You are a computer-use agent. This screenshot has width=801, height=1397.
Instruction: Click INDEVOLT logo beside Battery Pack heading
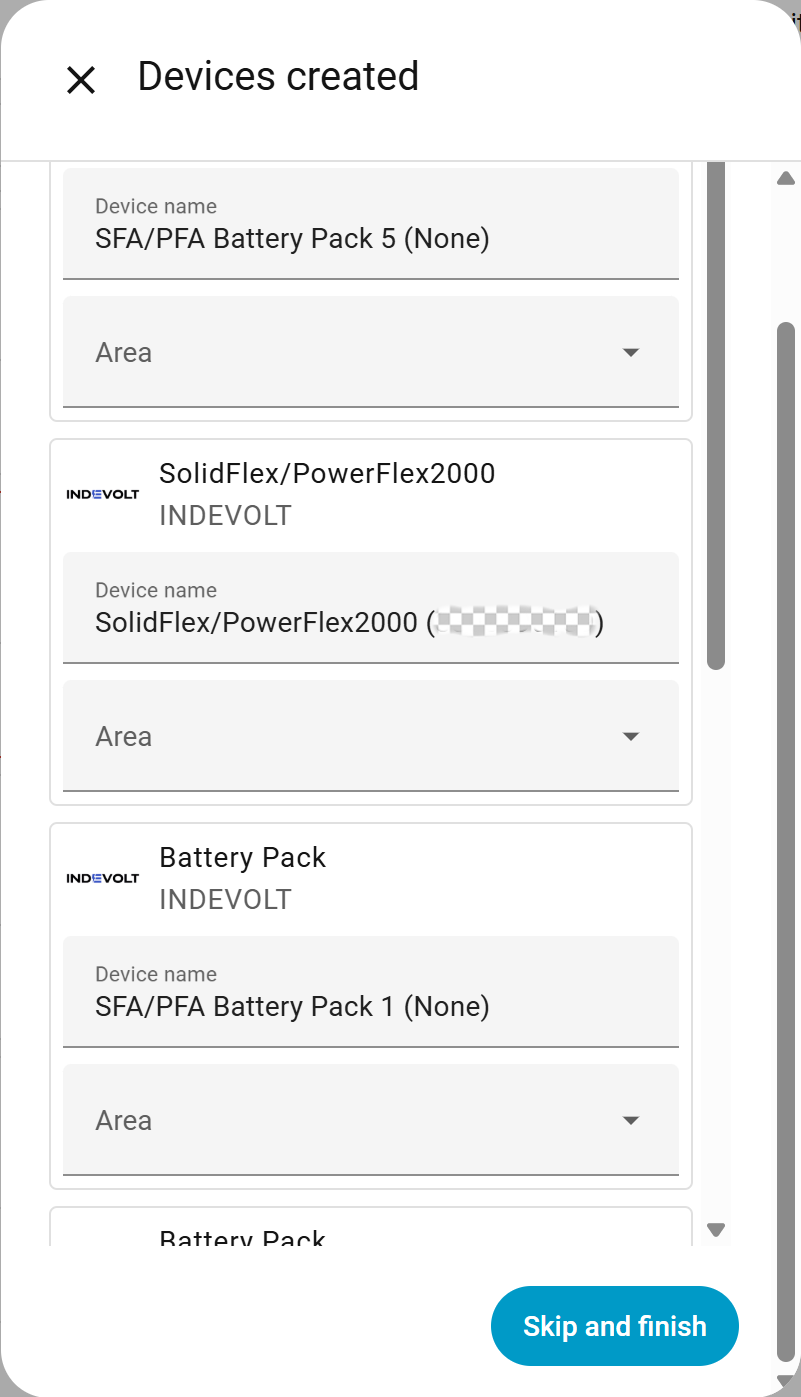click(x=102, y=878)
